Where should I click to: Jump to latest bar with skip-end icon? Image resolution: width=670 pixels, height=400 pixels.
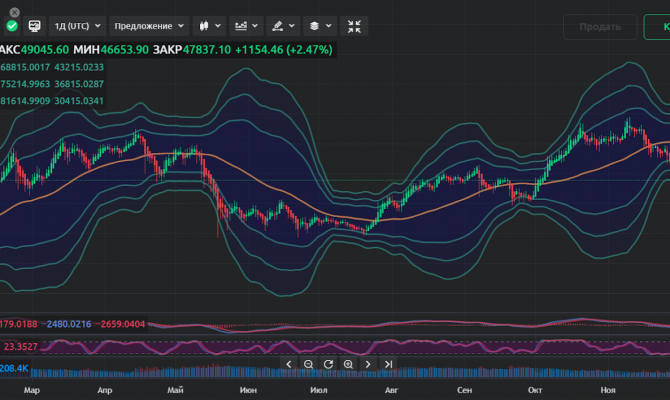(x=389, y=364)
